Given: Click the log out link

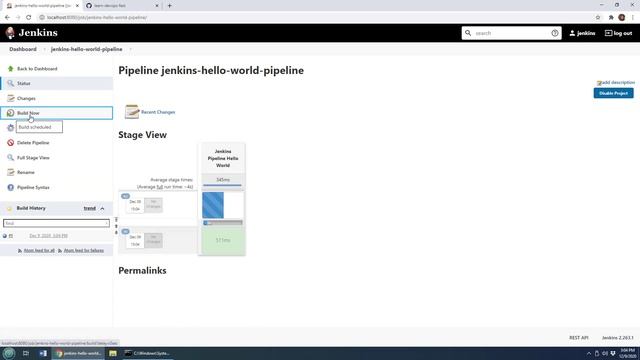Looking at the screenshot, I should tap(623, 33).
